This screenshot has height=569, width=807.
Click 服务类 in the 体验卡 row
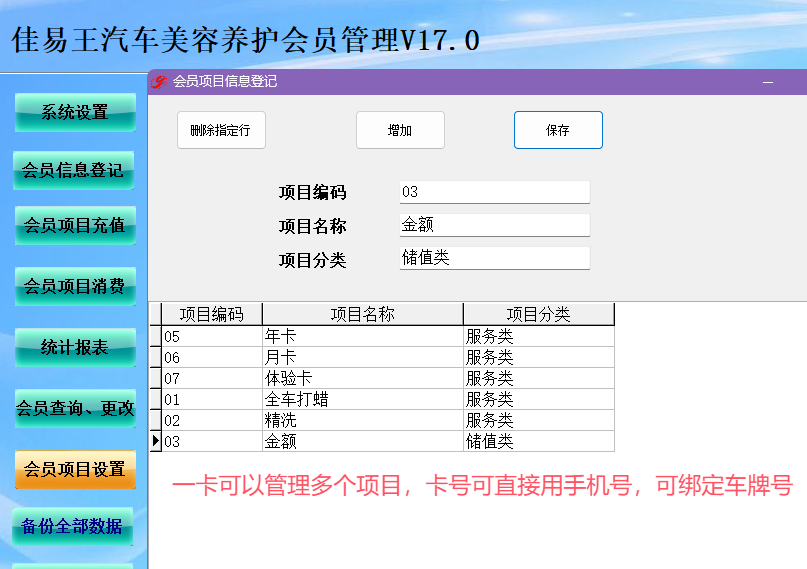(x=539, y=379)
